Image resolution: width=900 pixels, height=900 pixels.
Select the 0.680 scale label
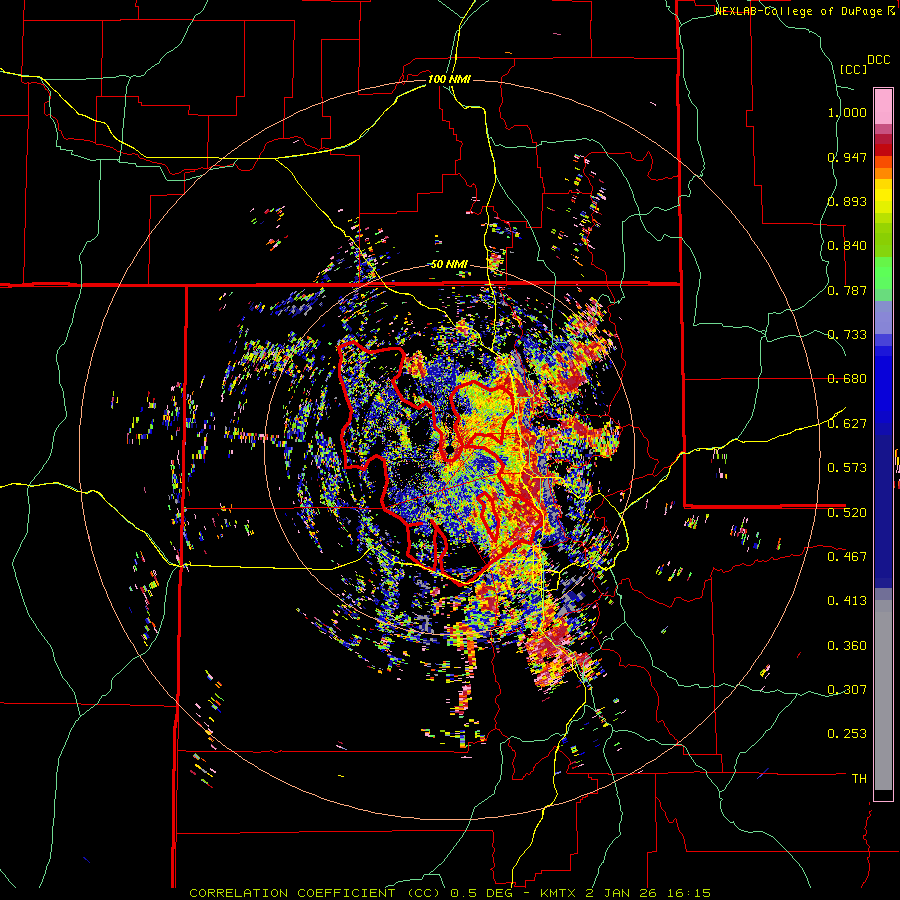coord(847,379)
